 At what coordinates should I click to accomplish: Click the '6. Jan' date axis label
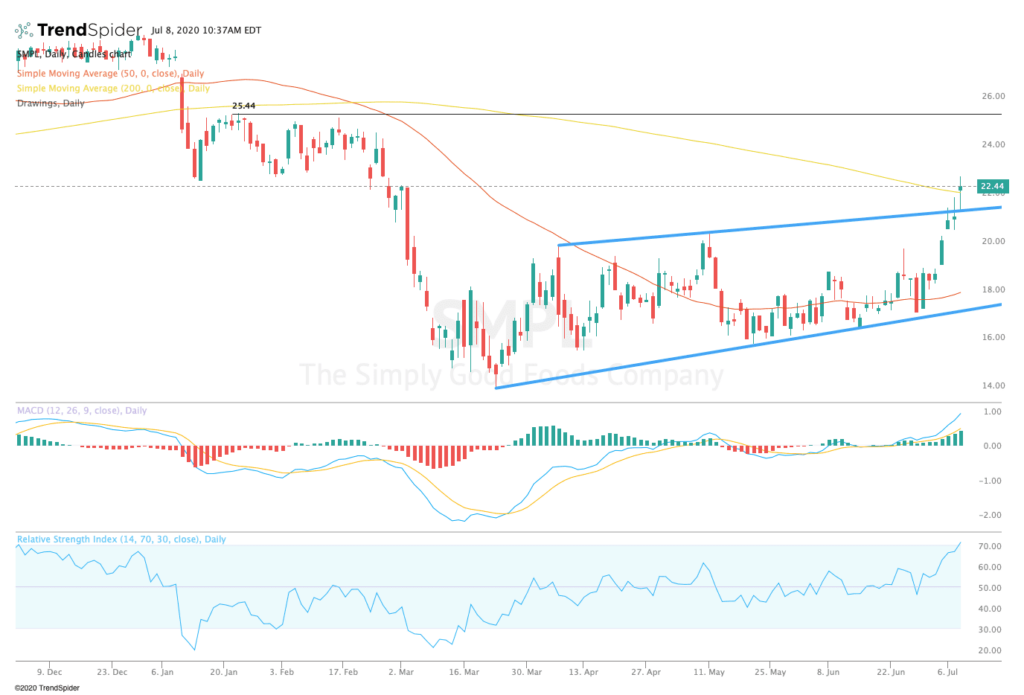coord(162,672)
